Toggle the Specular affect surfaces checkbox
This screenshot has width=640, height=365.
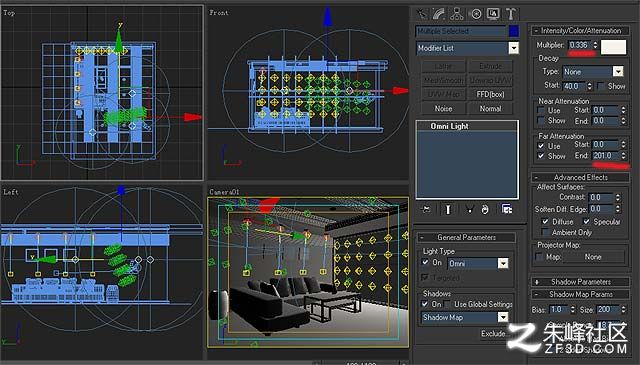587,221
